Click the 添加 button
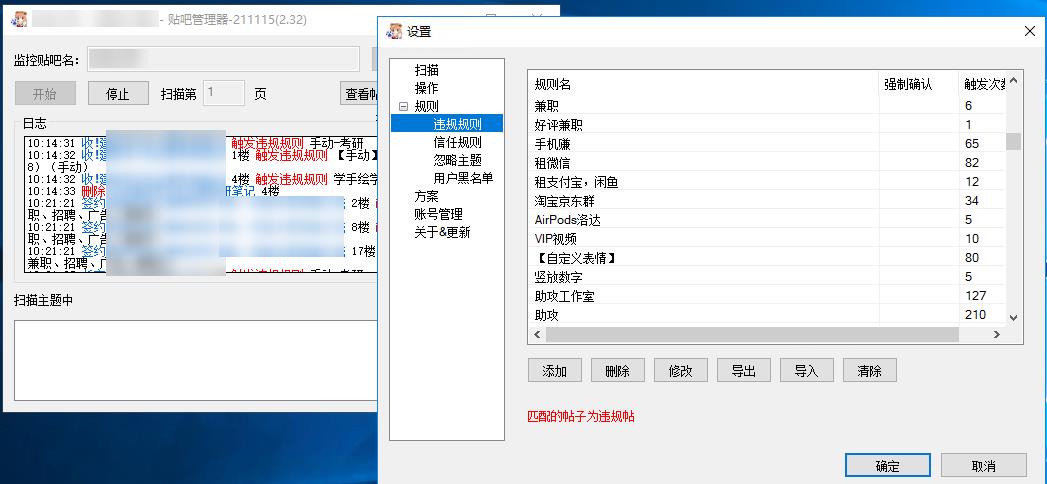The height and width of the screenshot is (484, 1047). click(555, 371)
